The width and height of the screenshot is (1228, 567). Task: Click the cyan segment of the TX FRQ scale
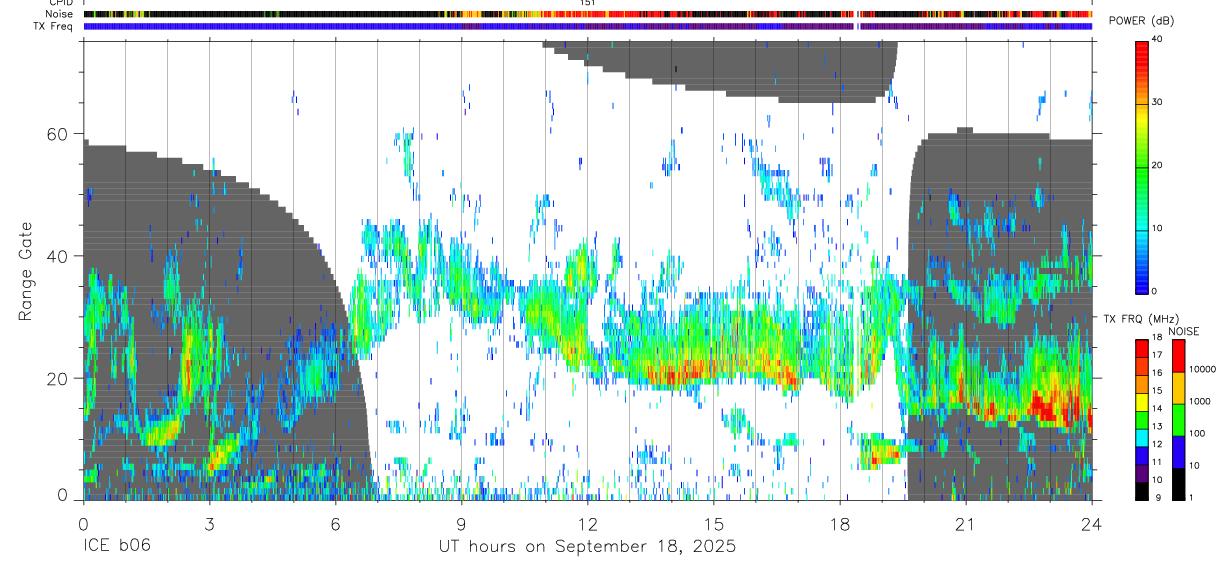pos(1141,437)
